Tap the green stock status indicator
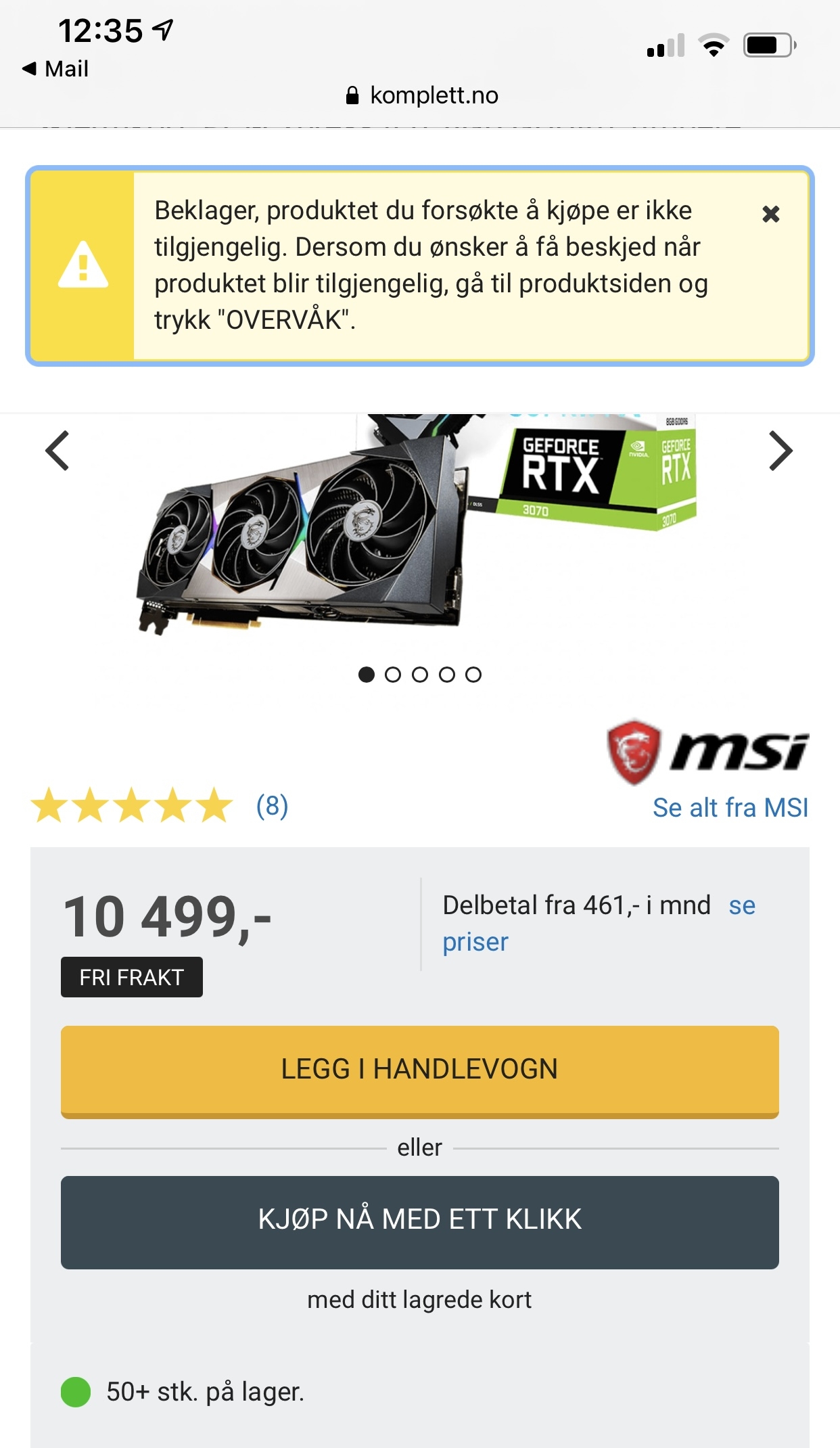This screenshot has width=840, height=1448. point(76,1392)
